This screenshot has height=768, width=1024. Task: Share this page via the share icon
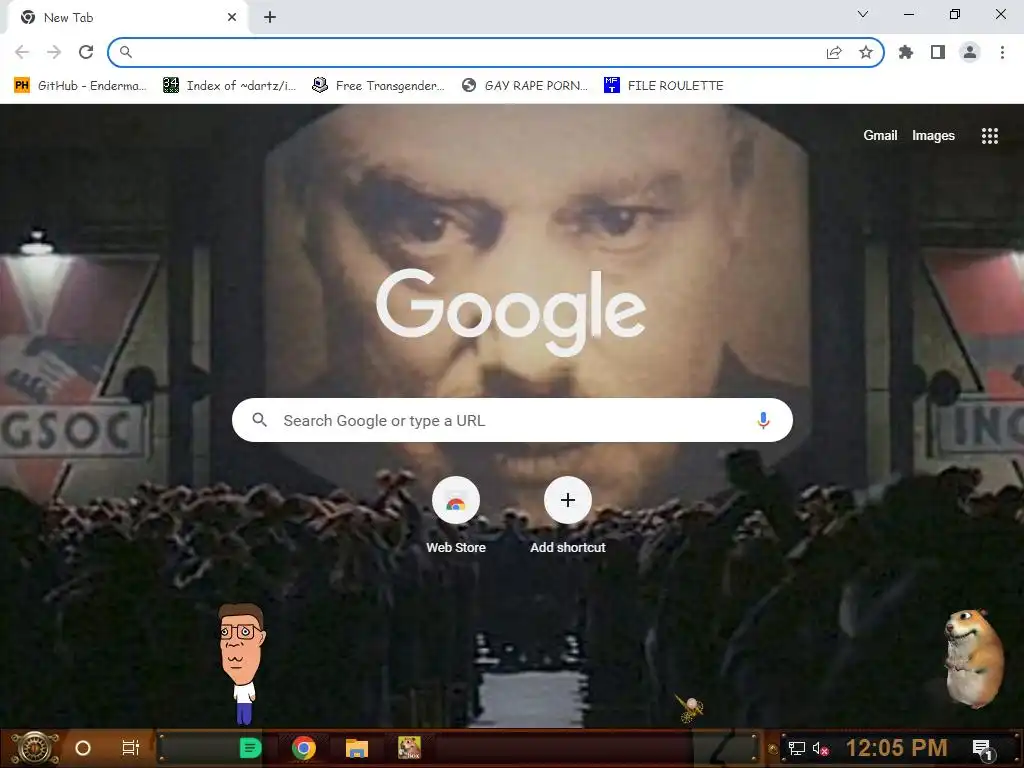[834, 52]
